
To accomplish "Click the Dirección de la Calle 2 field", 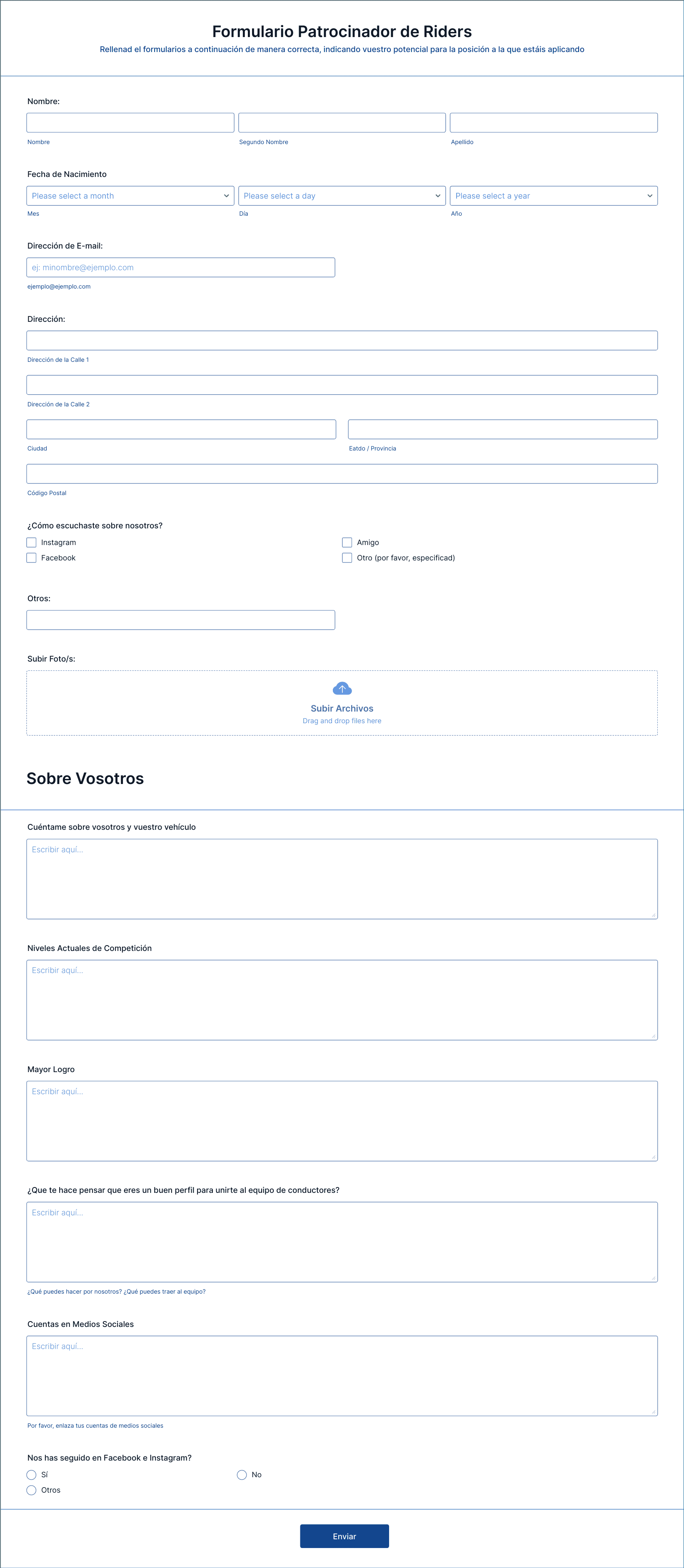I will (x=342, y=385).
